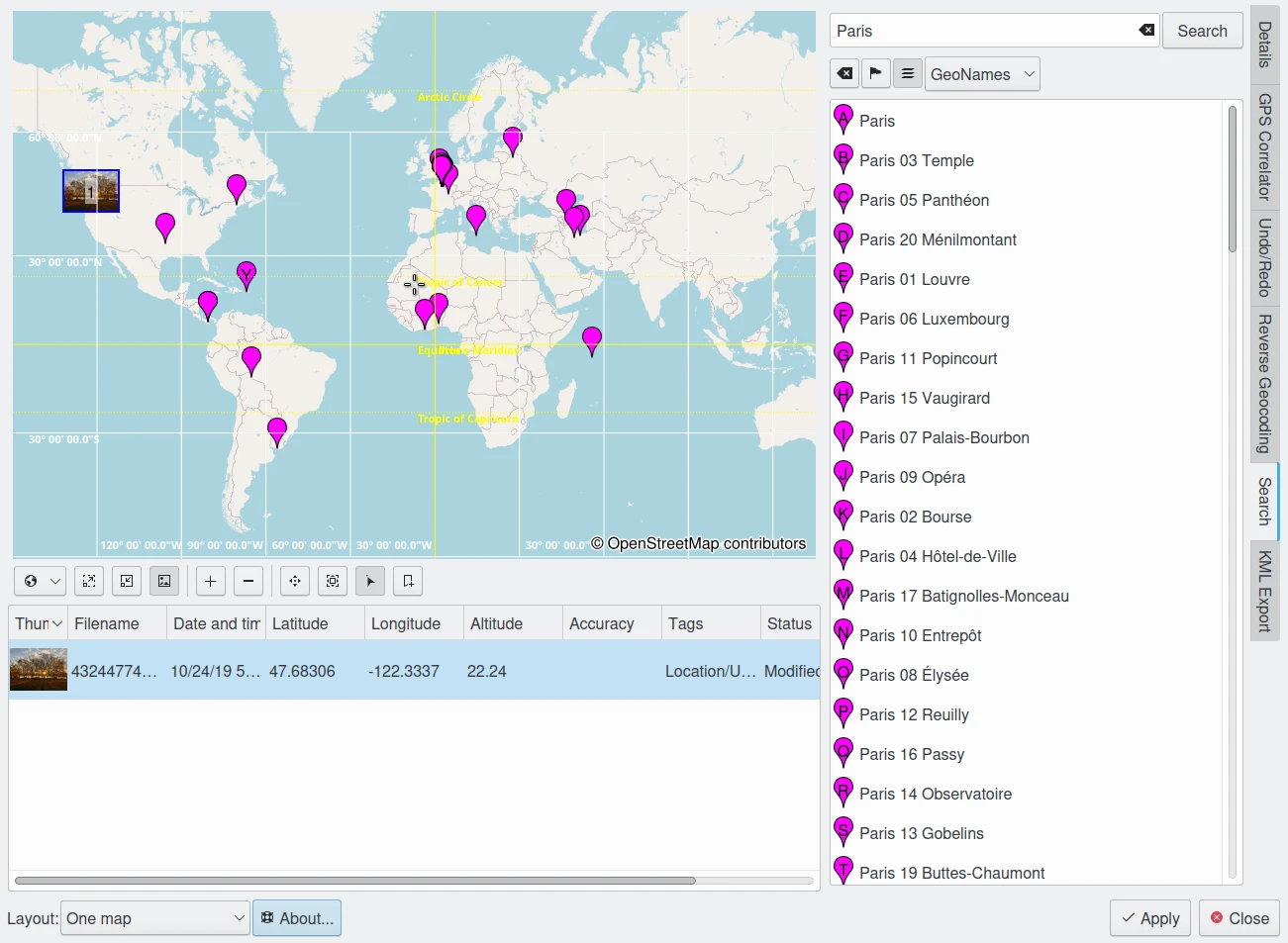Viewport: 1288px width, 943px height.
Task: Toggle the arrow select images mode
Action: 370,581
